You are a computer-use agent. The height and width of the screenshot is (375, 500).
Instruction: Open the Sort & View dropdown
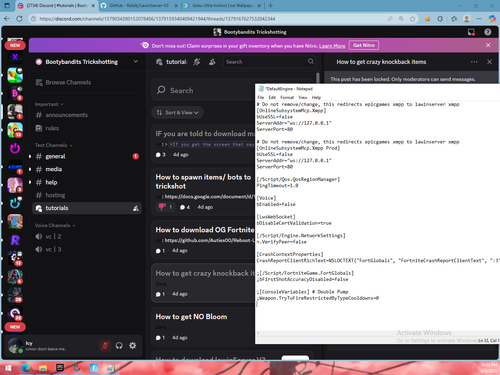177,113
